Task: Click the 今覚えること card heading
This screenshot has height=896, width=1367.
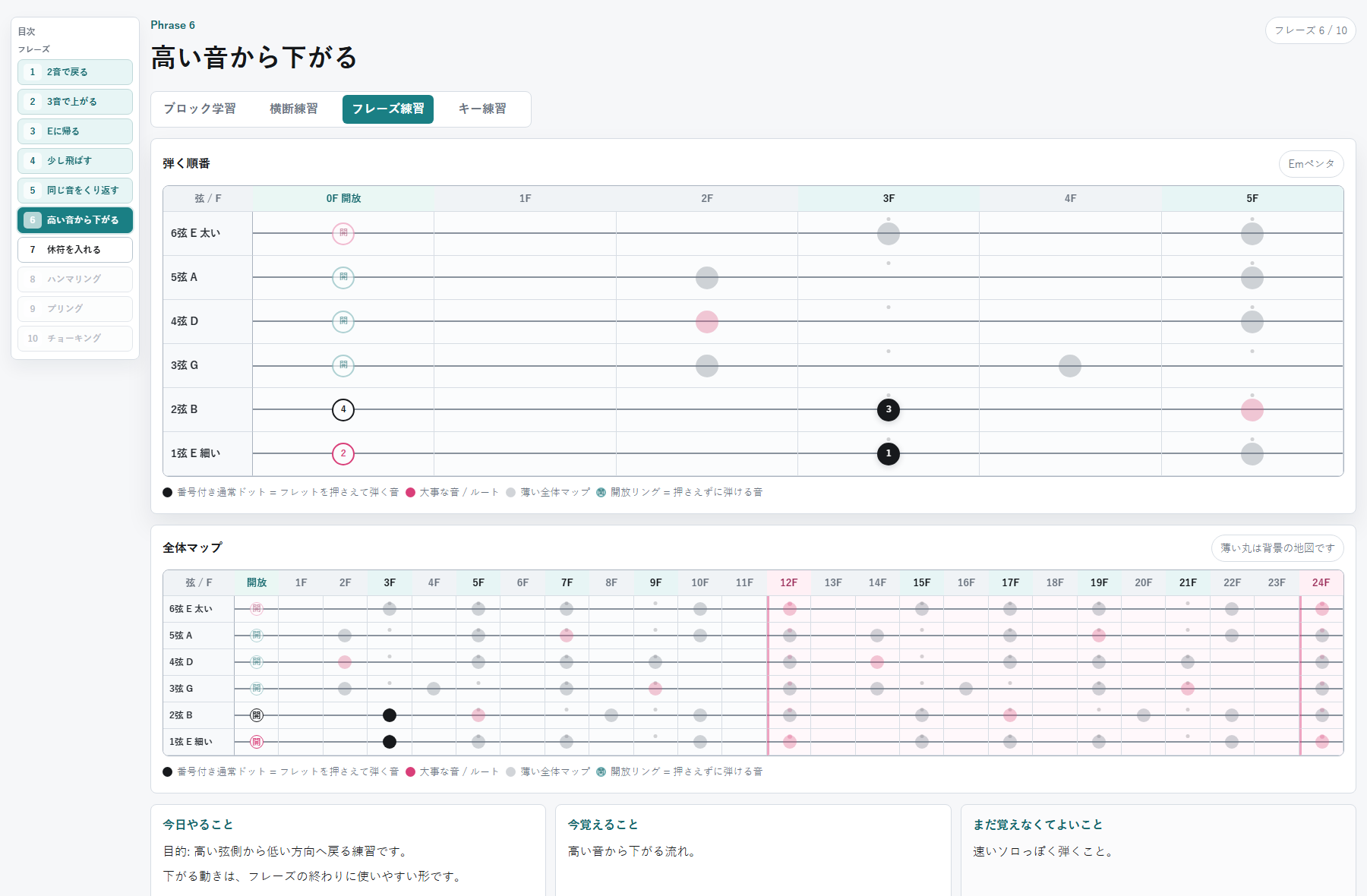Action: coord(603,825)
